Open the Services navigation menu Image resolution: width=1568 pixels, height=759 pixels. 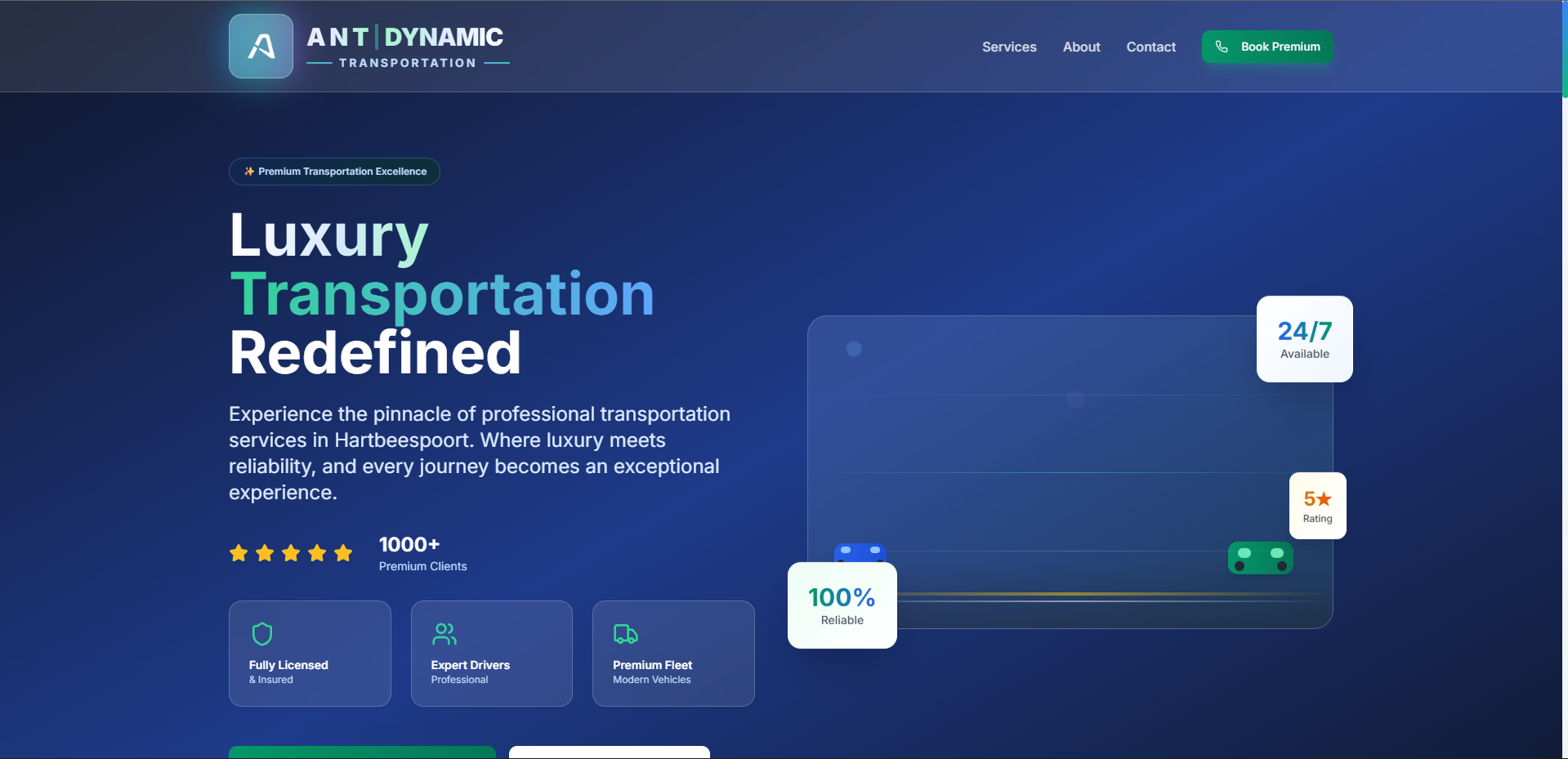click(1008, 47)
